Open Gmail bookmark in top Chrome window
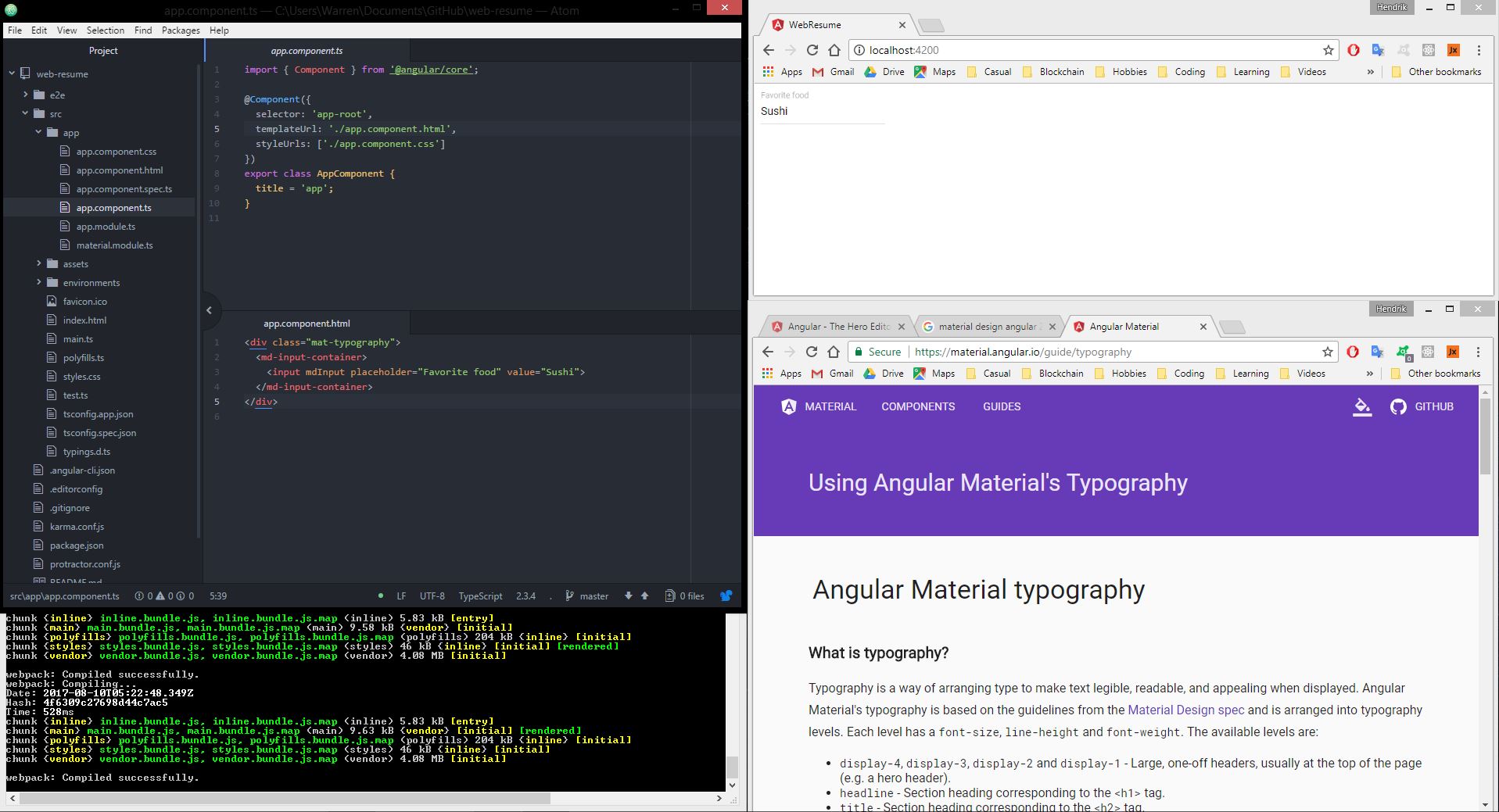This screenshot has width=1499, height=812. point(833,71)
